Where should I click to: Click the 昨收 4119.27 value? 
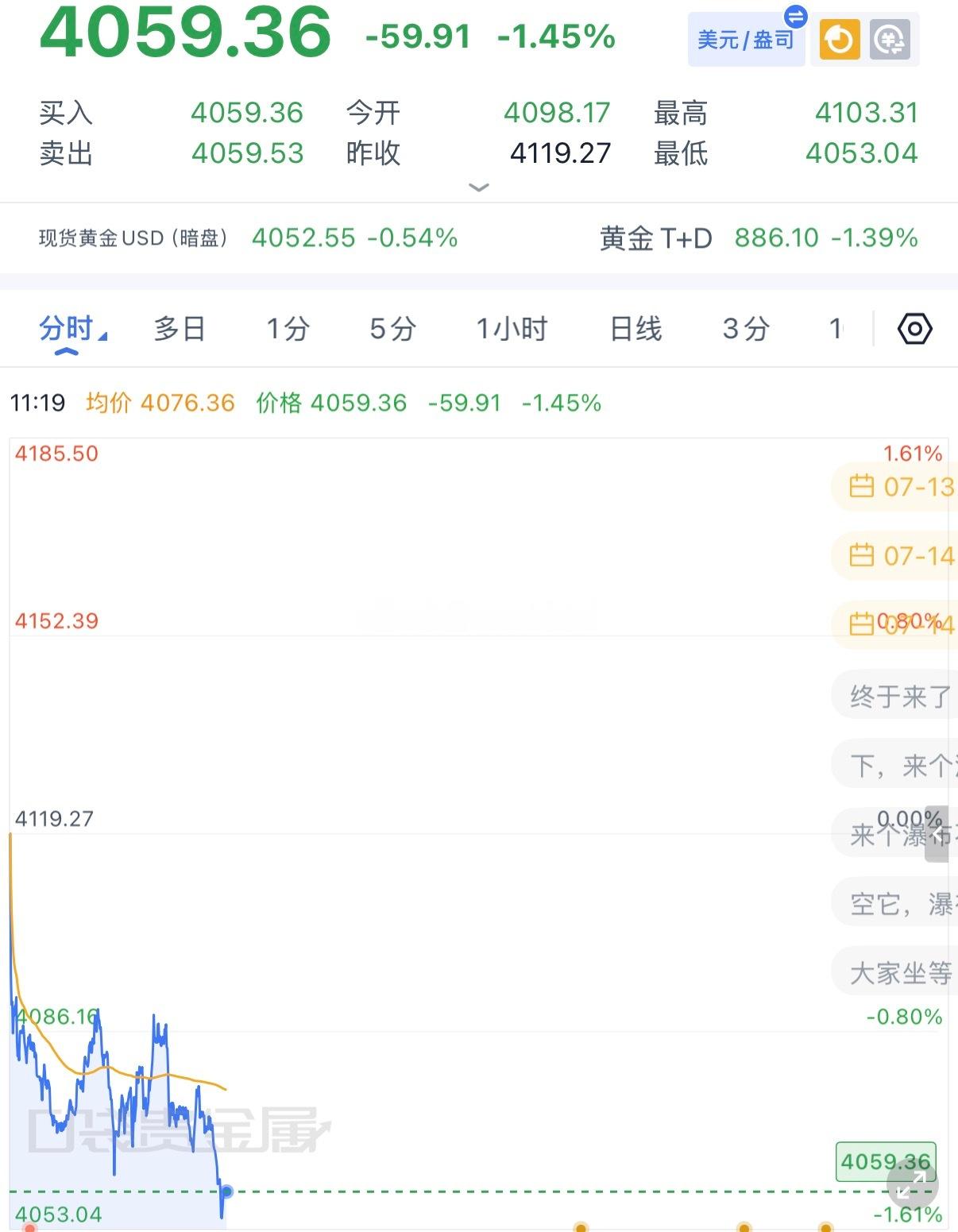tap(561, 153)
